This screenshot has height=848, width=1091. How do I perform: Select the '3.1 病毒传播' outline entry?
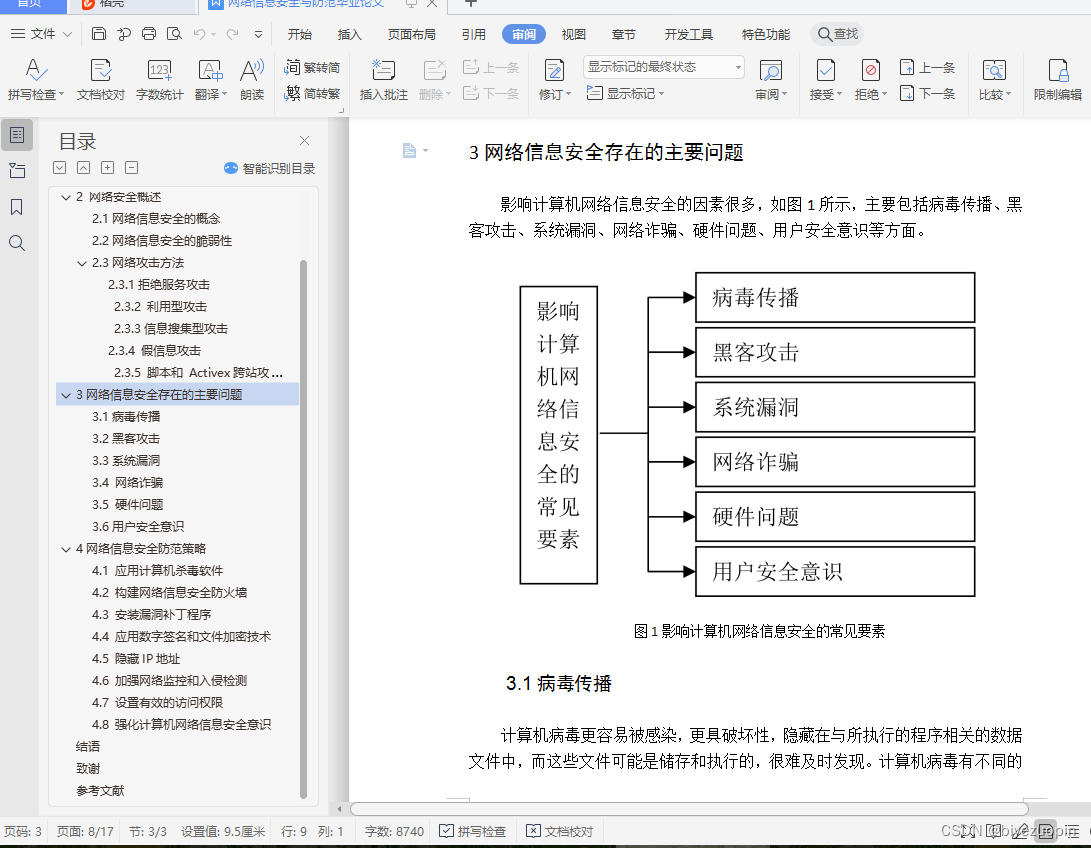(130, 415)
